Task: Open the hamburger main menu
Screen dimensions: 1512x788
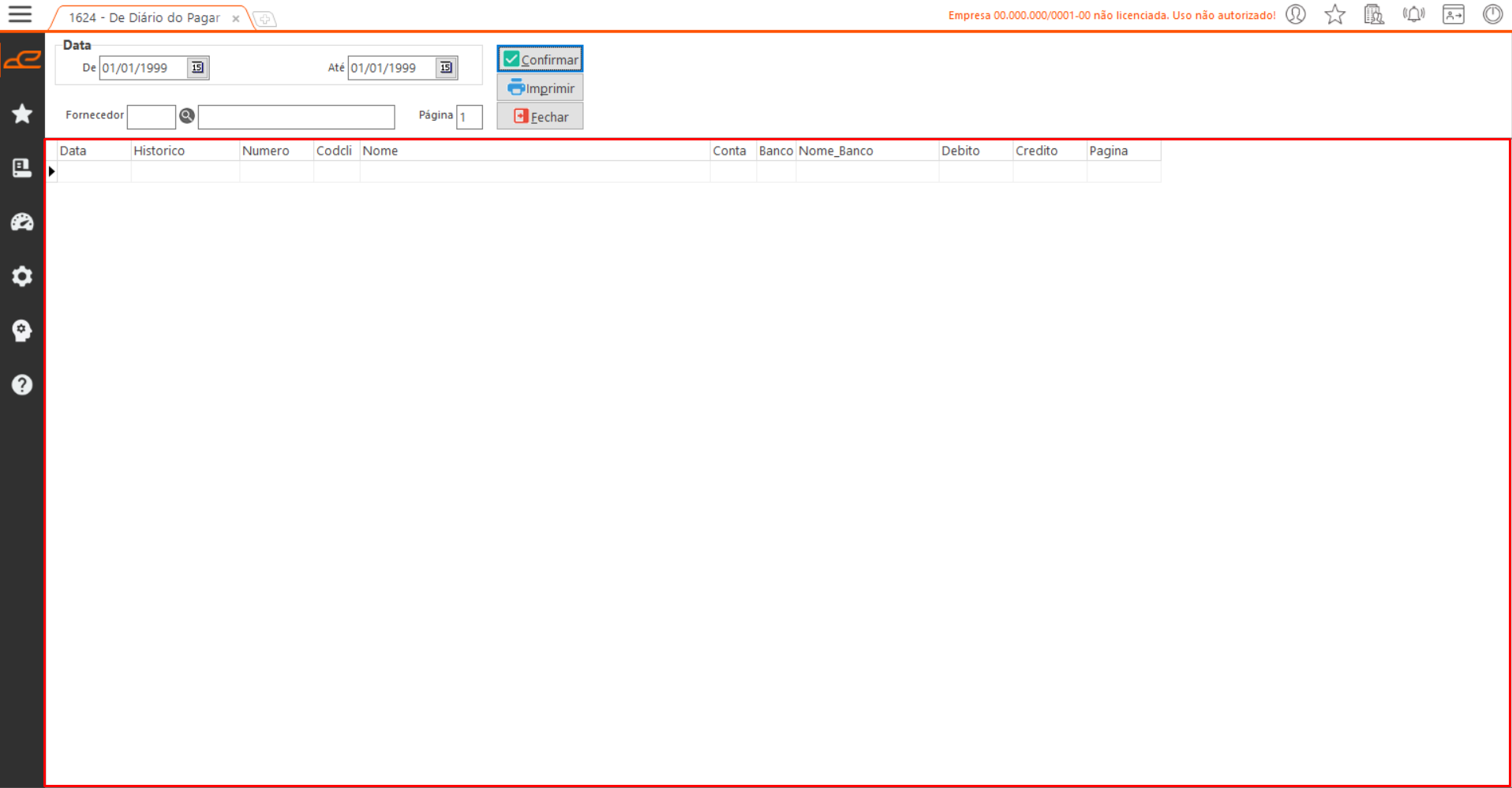Action: [x=20, y=14]
